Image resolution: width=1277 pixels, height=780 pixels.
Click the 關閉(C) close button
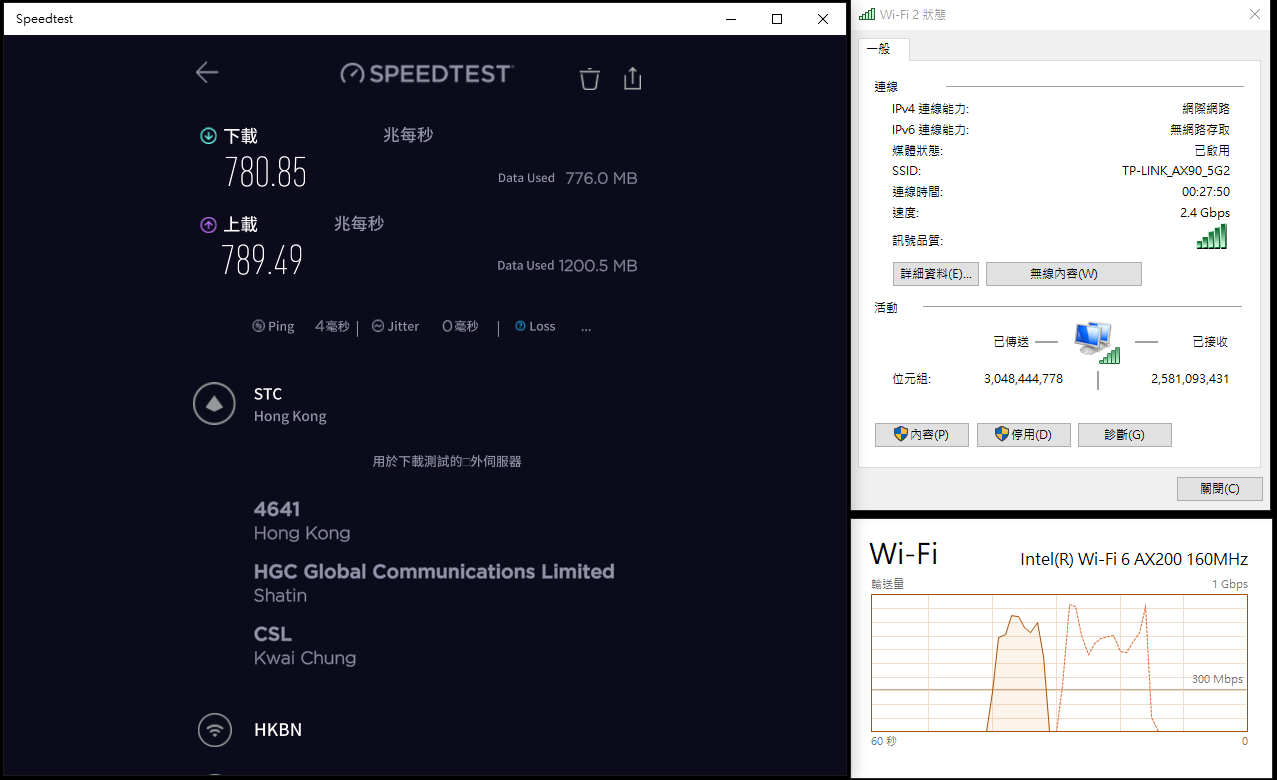click(1220, 489)
